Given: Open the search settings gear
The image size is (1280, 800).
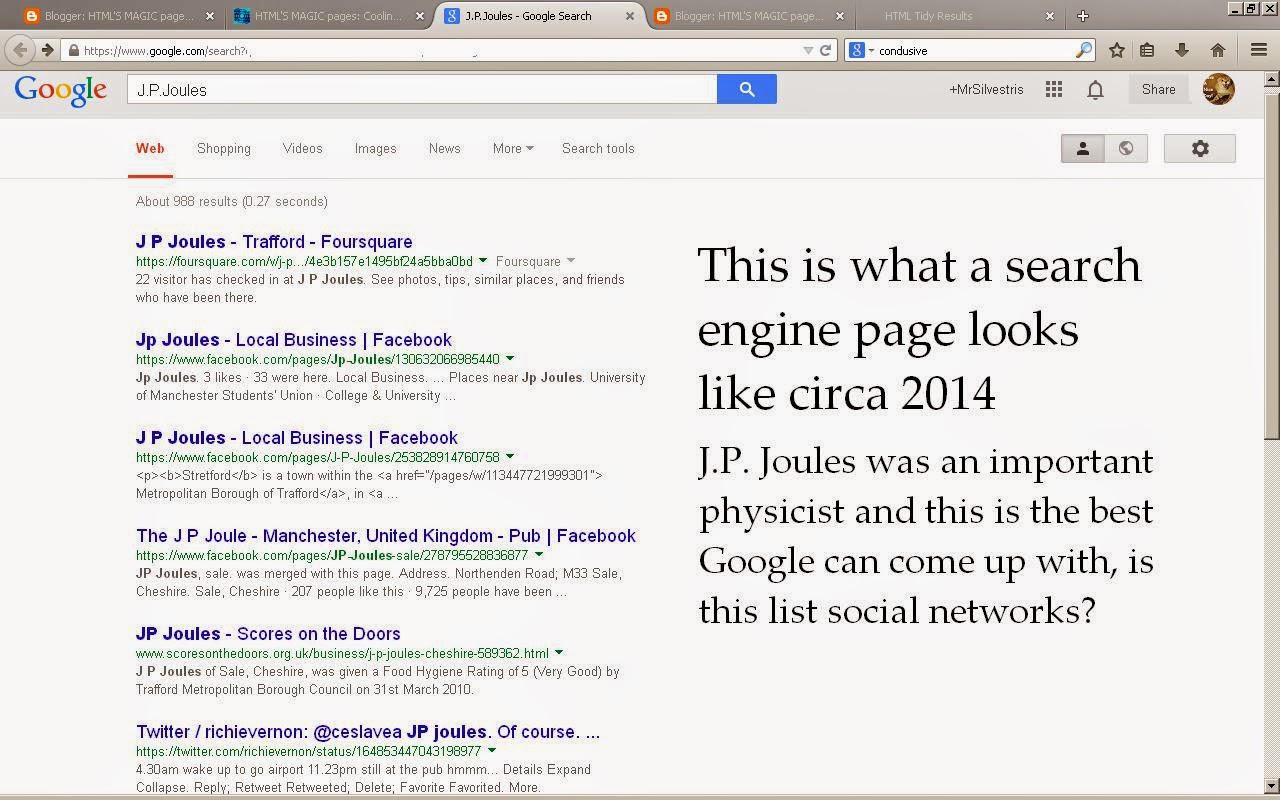Looking at the screenshot, I should coord(1200,148).
